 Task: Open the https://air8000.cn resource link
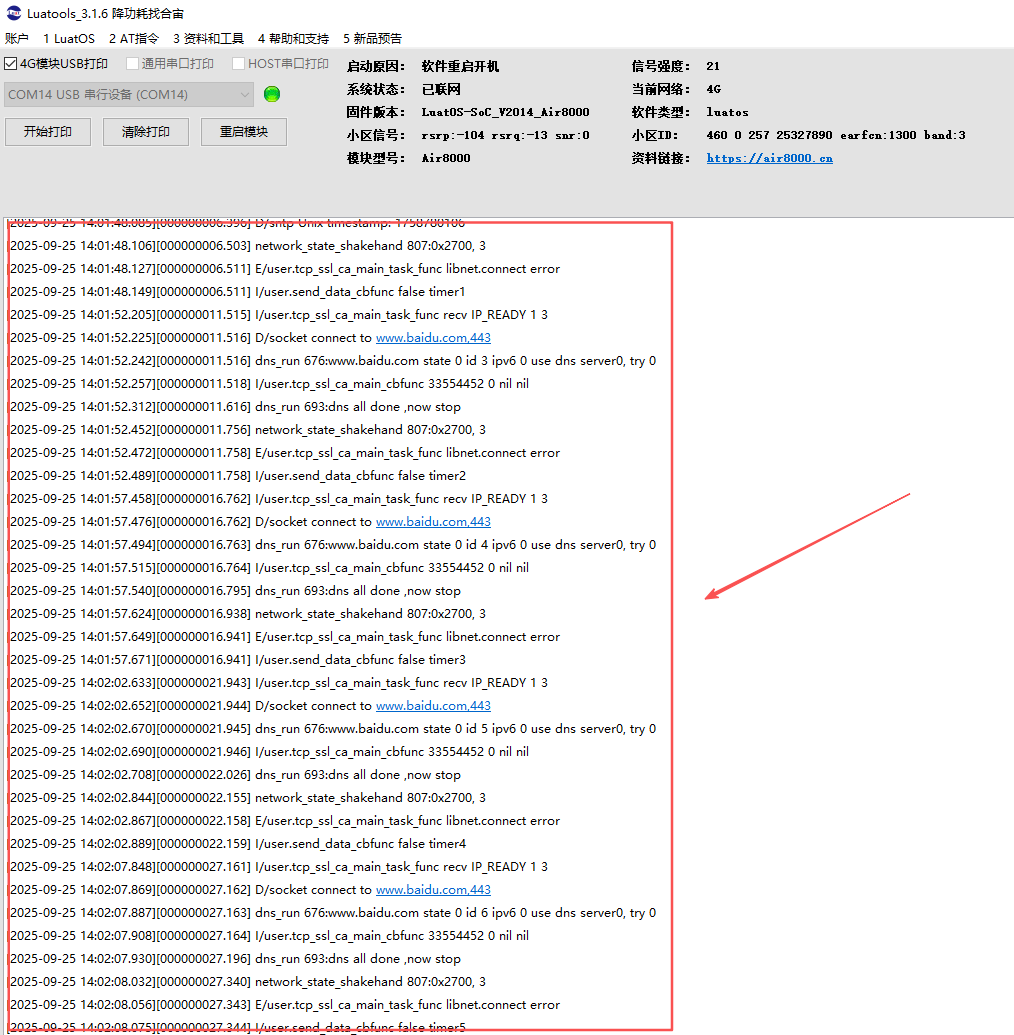click(769, 158)
